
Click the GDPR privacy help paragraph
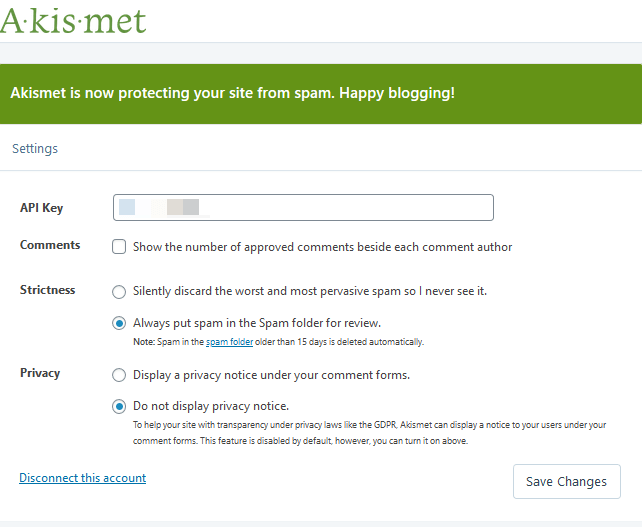click(369, 432)
